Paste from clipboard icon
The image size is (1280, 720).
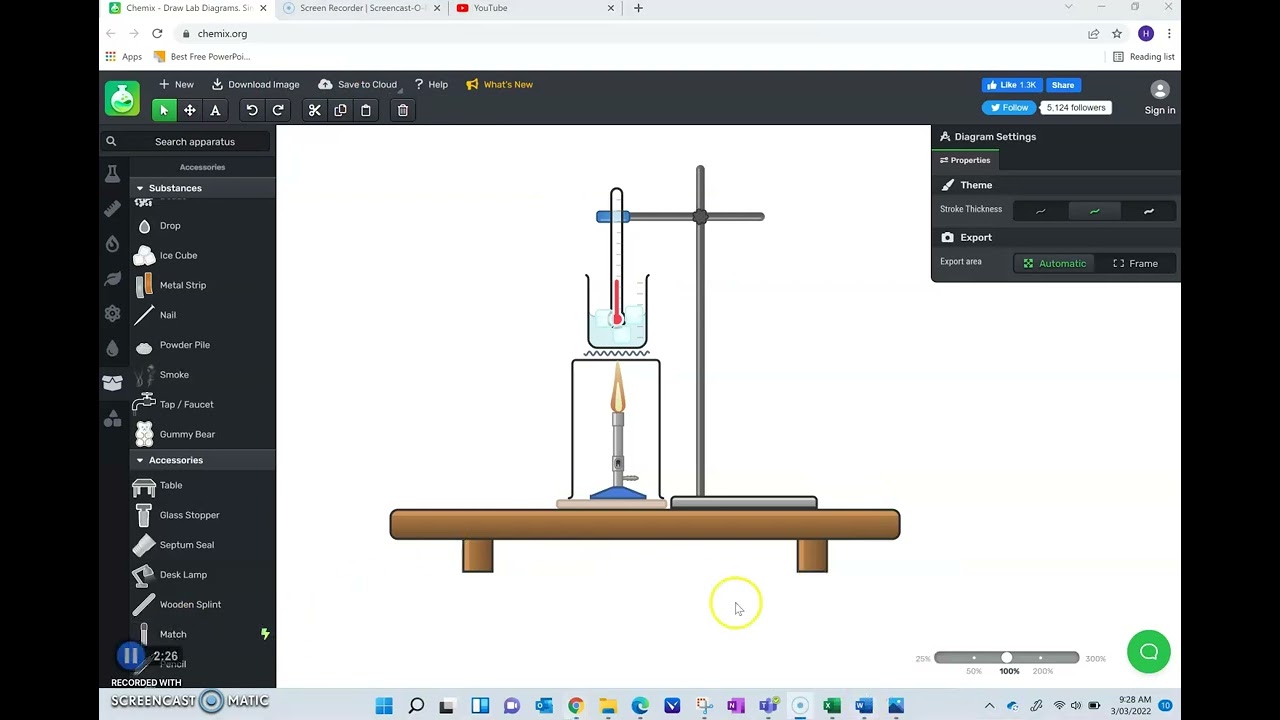coord(366,110)
